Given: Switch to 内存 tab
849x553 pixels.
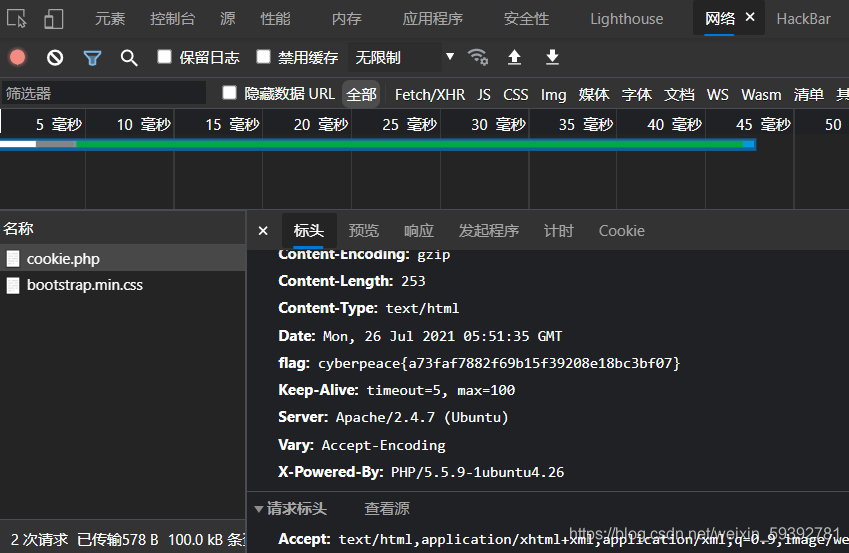Looking at the screenshot, I should [347, 19].
